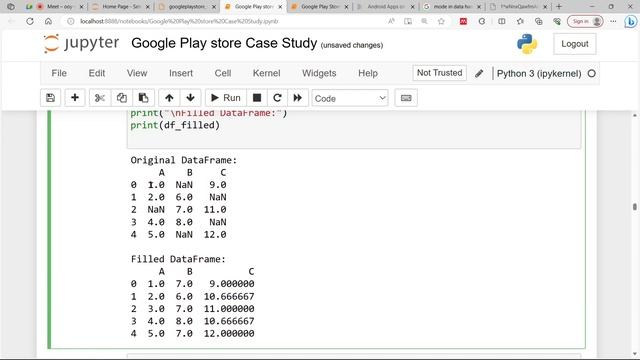The width and height of the screenshot is (640, 360).
Task: Click the Original DataFrame: output heading
Action: [184, 160]
